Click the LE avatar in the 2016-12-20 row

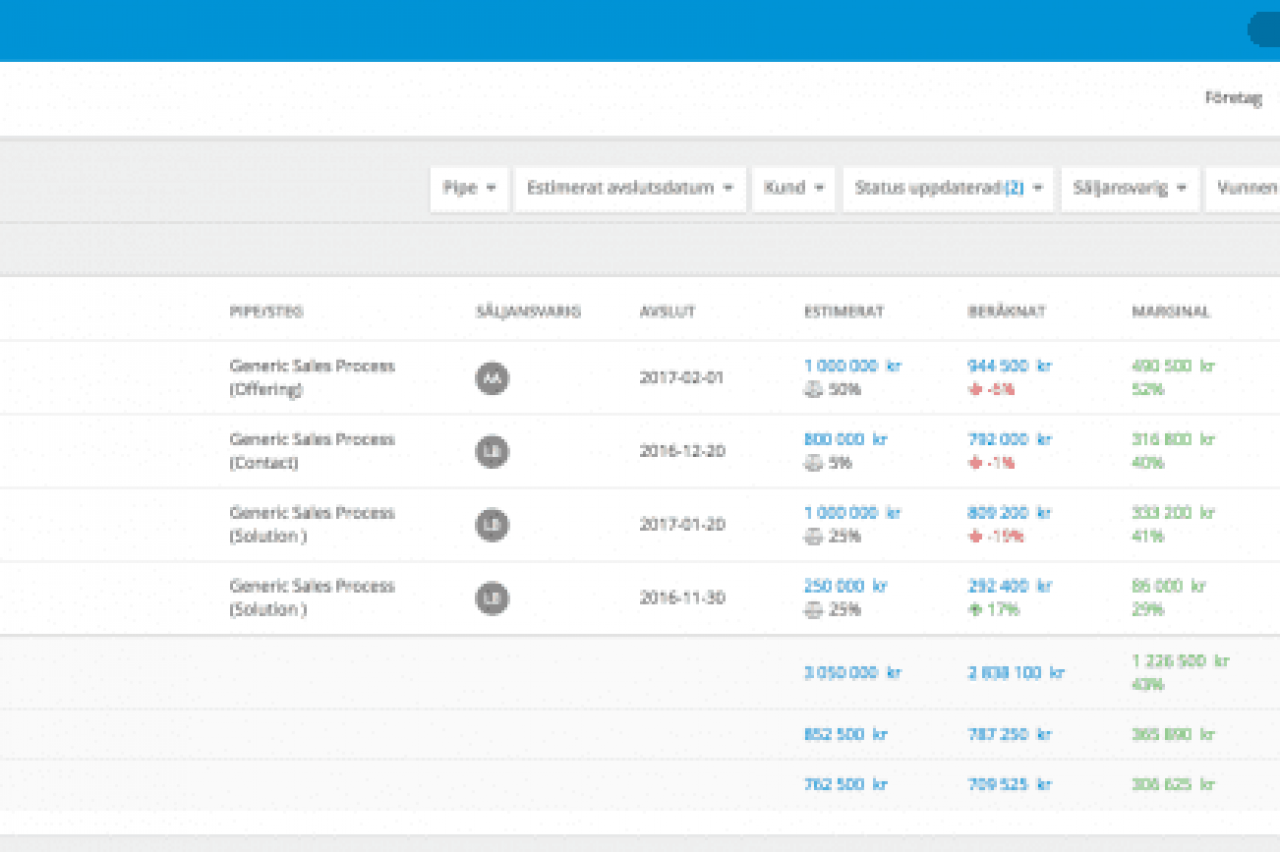pos(492,451)
